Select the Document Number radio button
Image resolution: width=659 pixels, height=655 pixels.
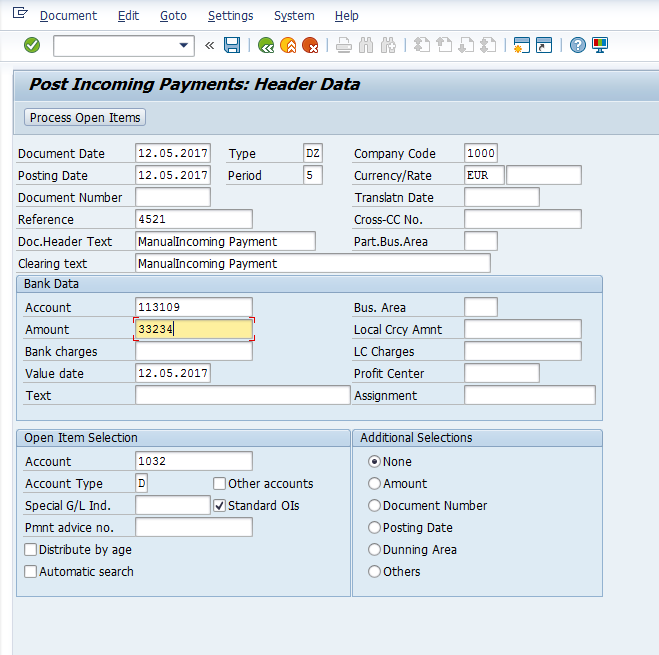coord(374,506)
